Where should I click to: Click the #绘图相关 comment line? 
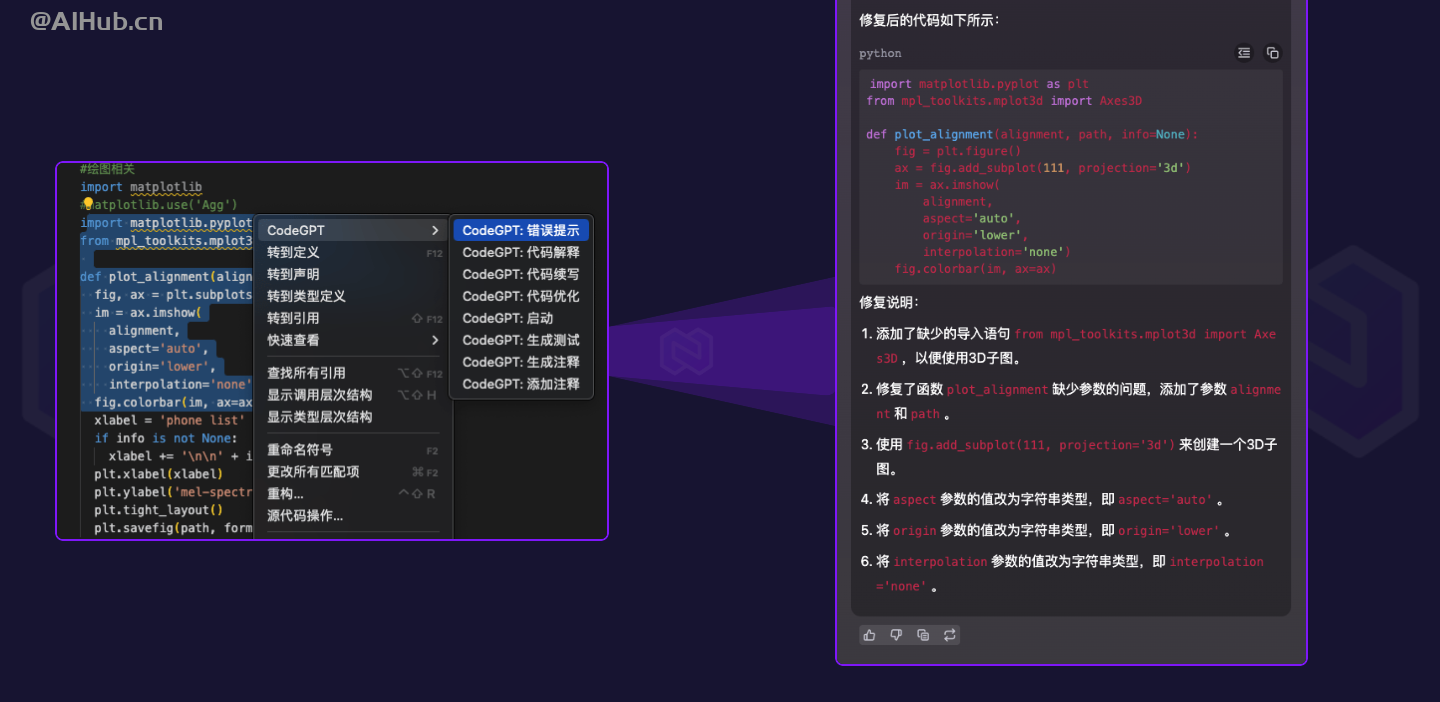coord(107,169)
